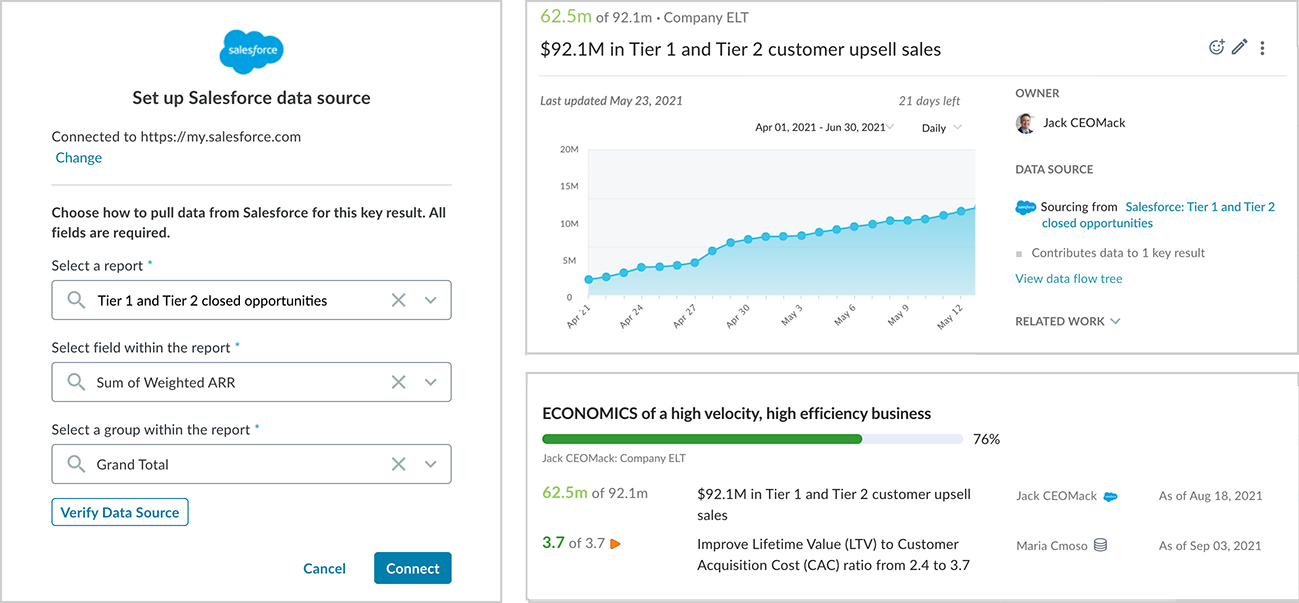The width and height of the screenshot is (1299, 603).
Task: Cancel the Salesforce data source setup
Action: click(324, 568)
